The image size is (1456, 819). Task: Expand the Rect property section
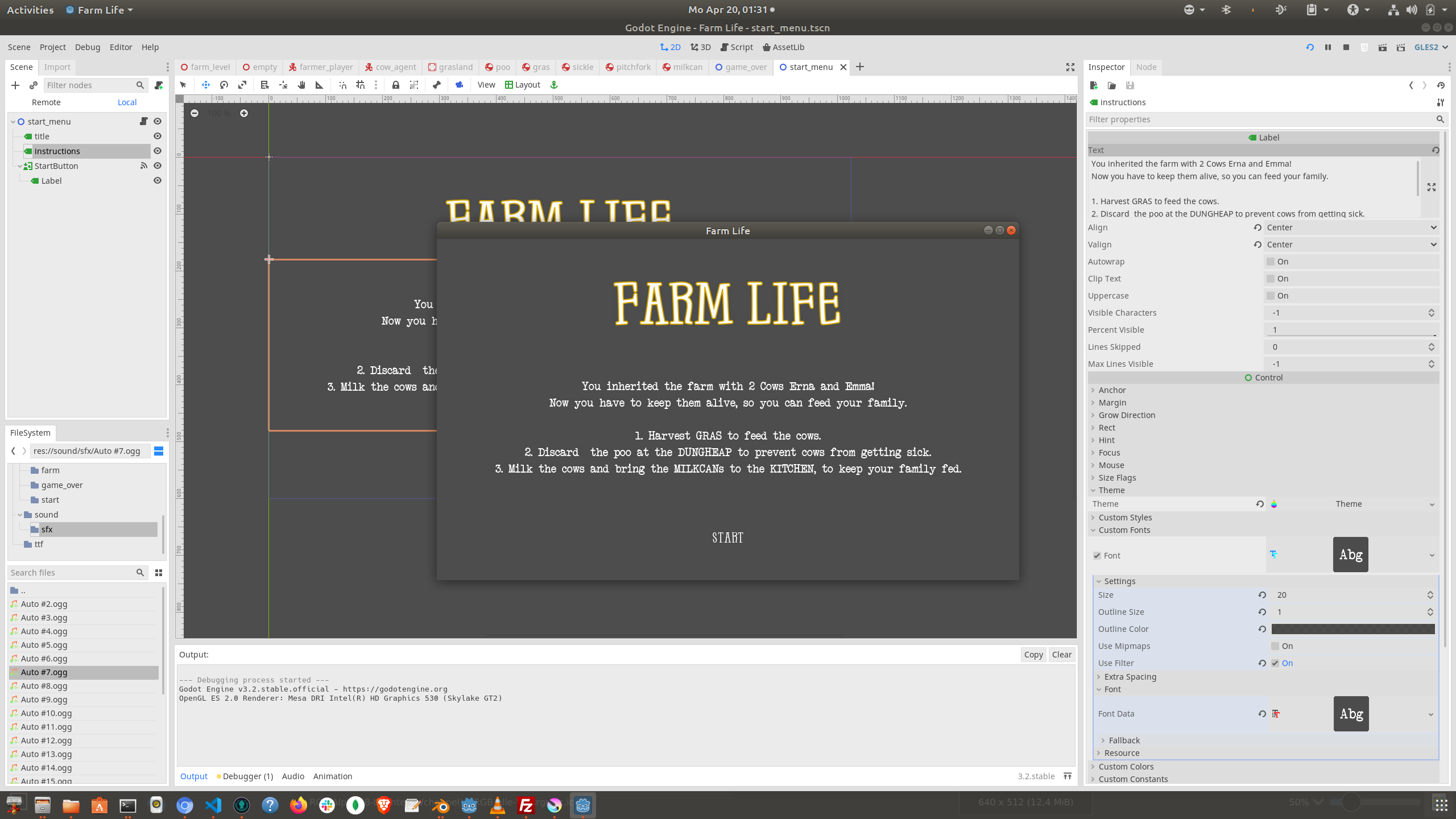point(1107,427)
